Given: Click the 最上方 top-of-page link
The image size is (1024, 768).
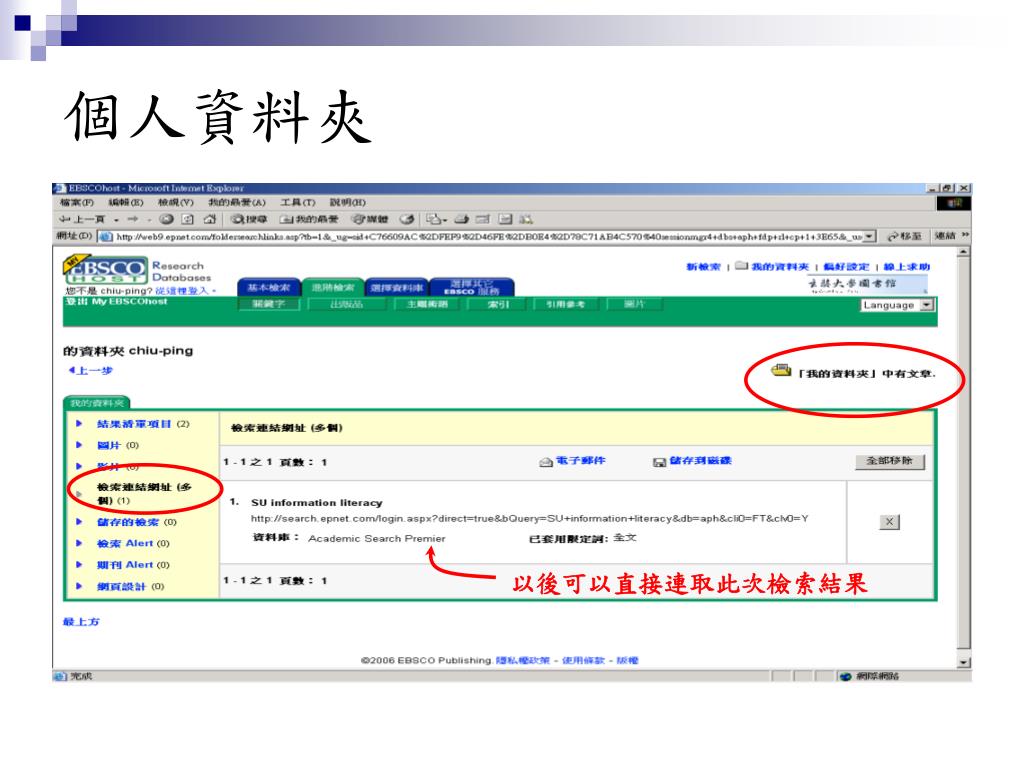Looking at the screenshot, I should pyautogui.click(x=81, y=622).
